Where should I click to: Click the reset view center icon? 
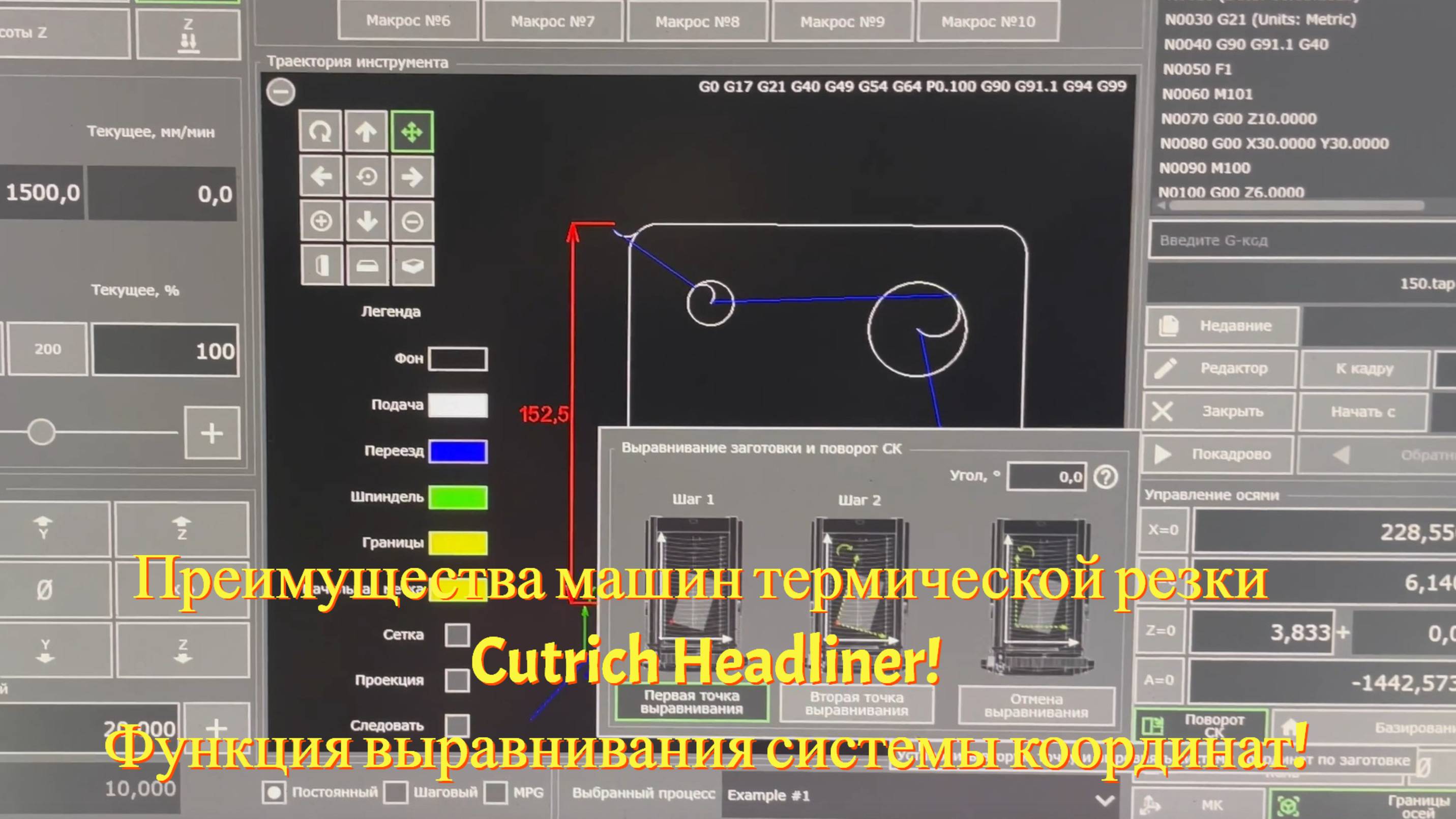click(x=366, y=177)
